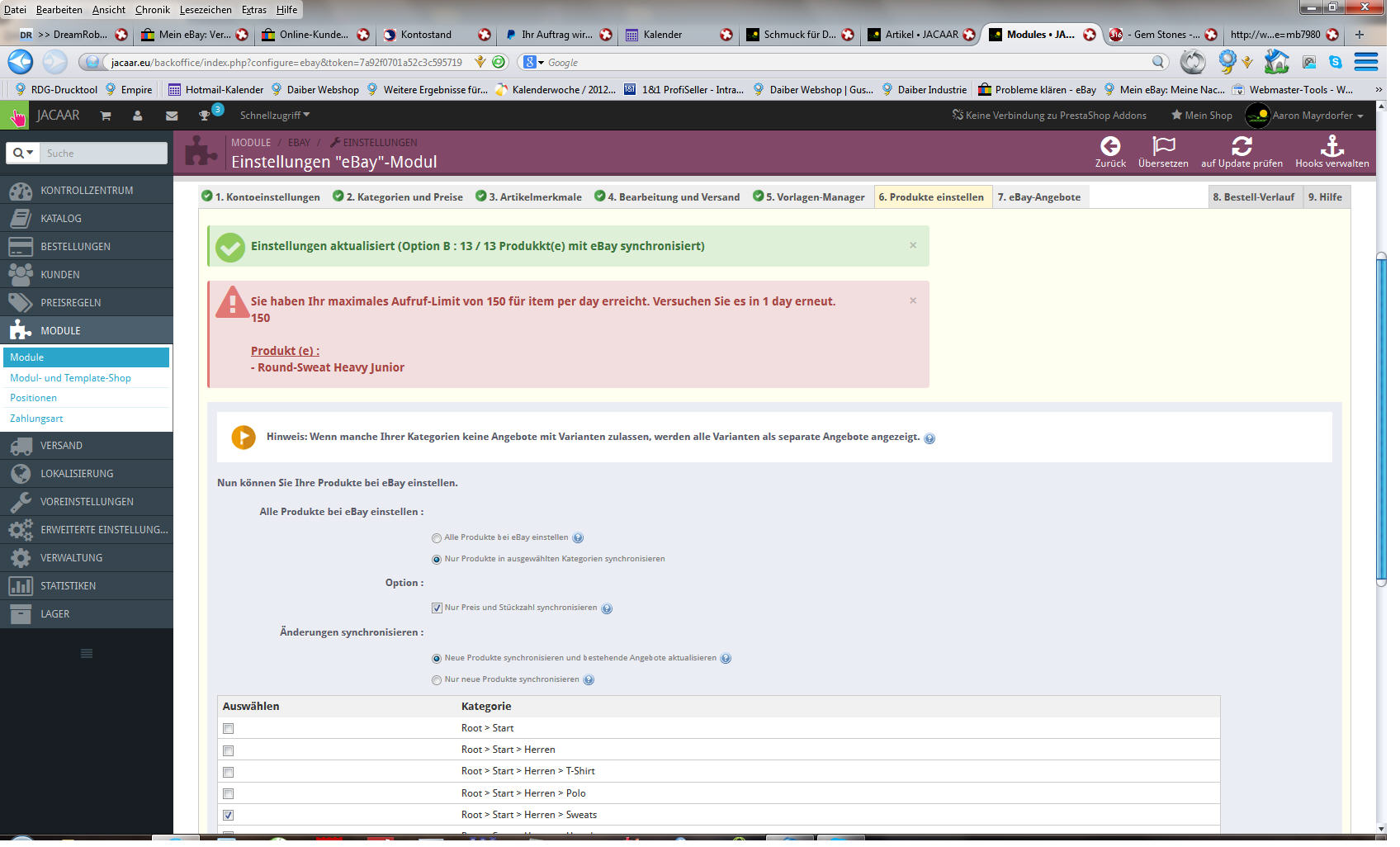Open Lokalisierung in the sidebar
The height and width of the screenshot is (847, 1400).
(x=87, y=474)
